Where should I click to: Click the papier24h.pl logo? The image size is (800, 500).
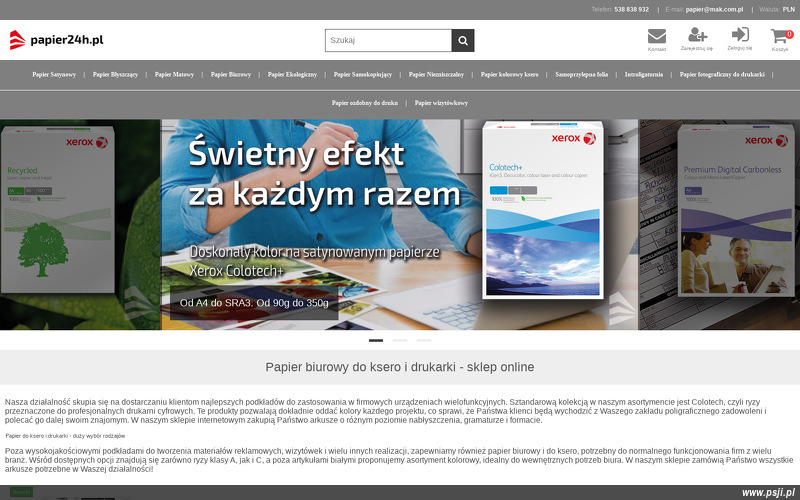click(56, 40)
